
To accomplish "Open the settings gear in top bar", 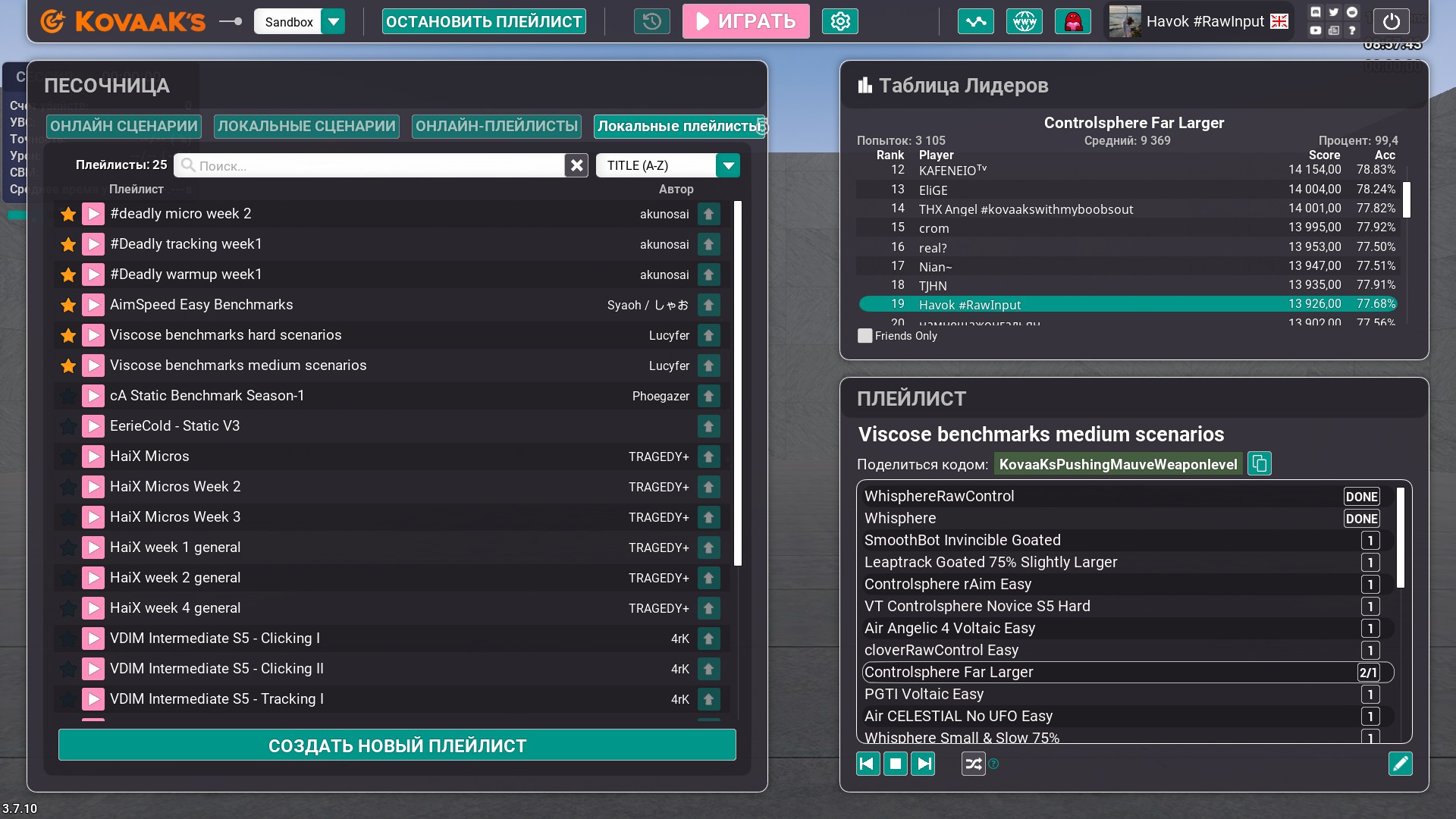I will pos(839,21).
